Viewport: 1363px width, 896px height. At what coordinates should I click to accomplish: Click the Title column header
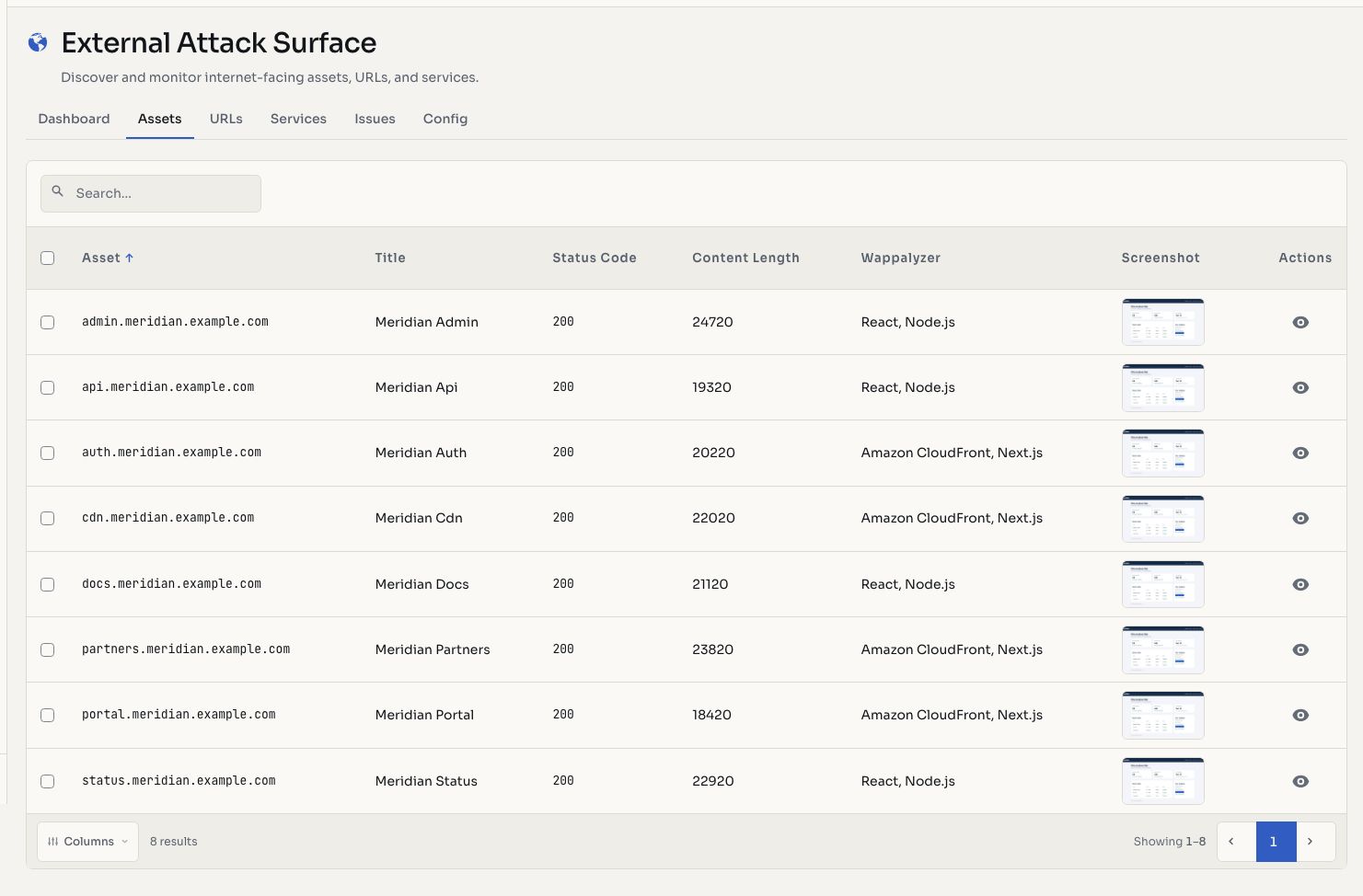pos(390,258)
